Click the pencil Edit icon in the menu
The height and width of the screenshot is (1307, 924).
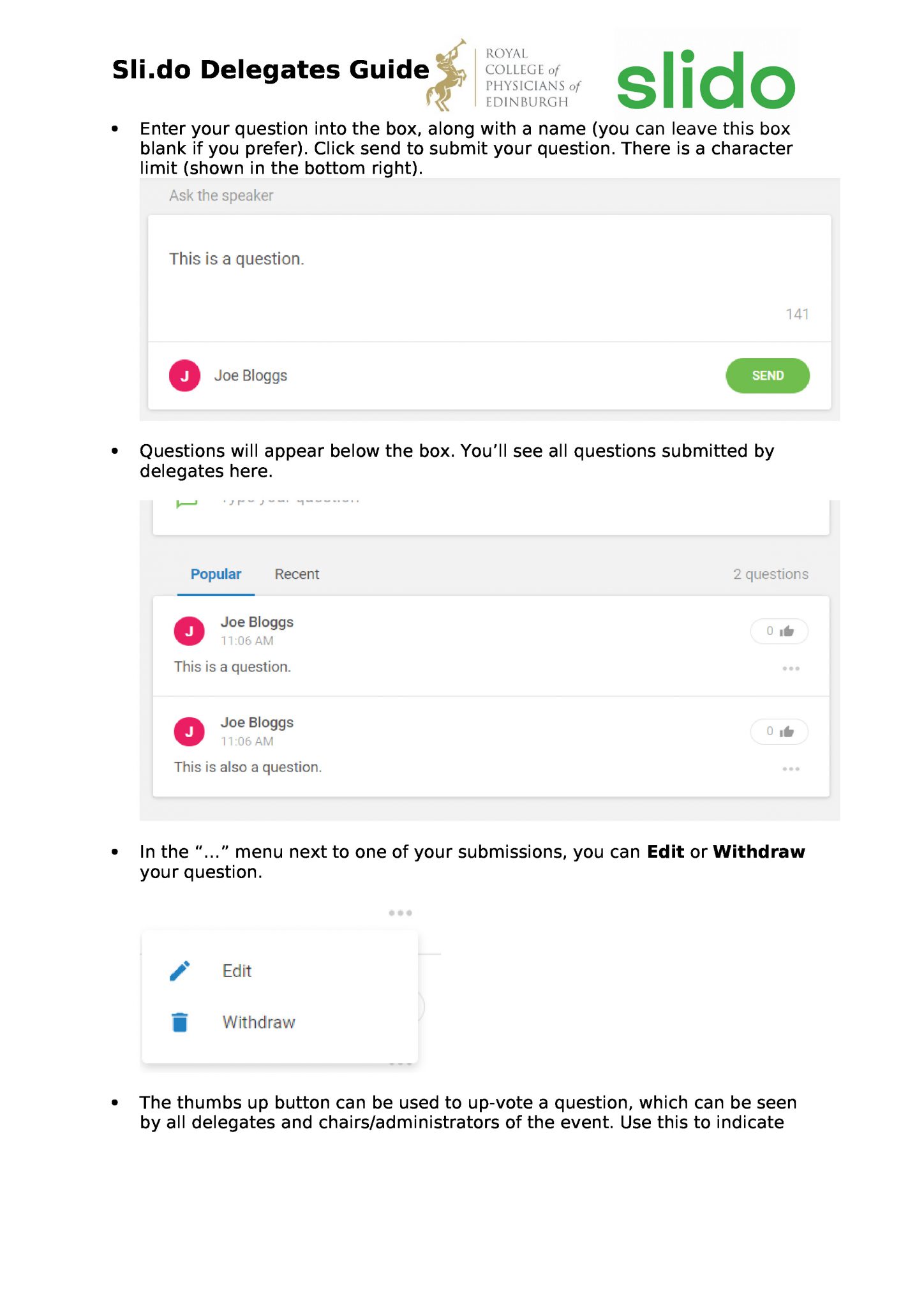pyautogui.click(x=181, y=970)
